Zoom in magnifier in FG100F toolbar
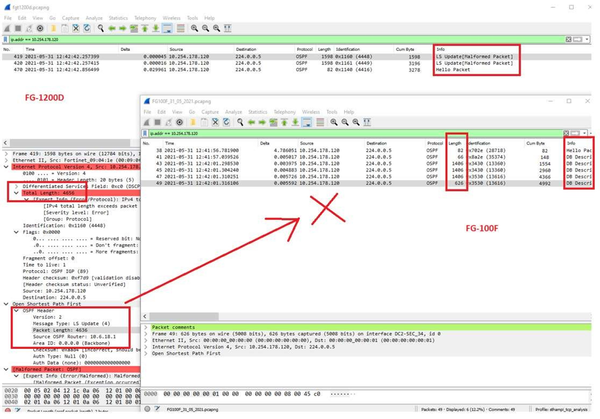 pyautogui.click(x=334, y=122)
